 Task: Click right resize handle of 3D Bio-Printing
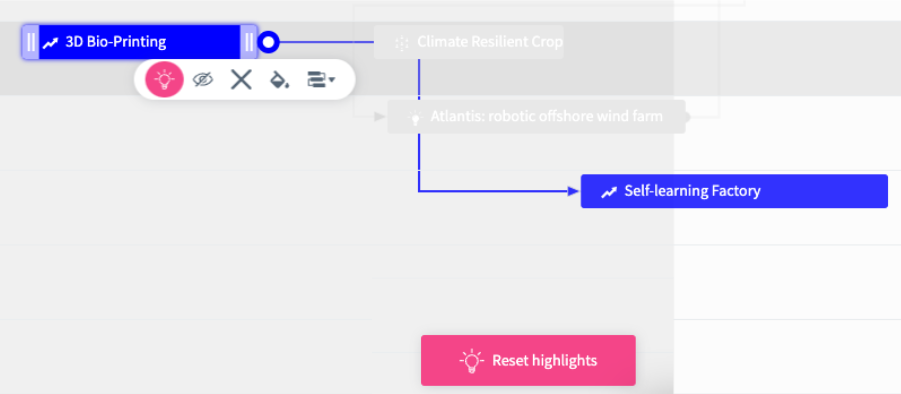249,42
